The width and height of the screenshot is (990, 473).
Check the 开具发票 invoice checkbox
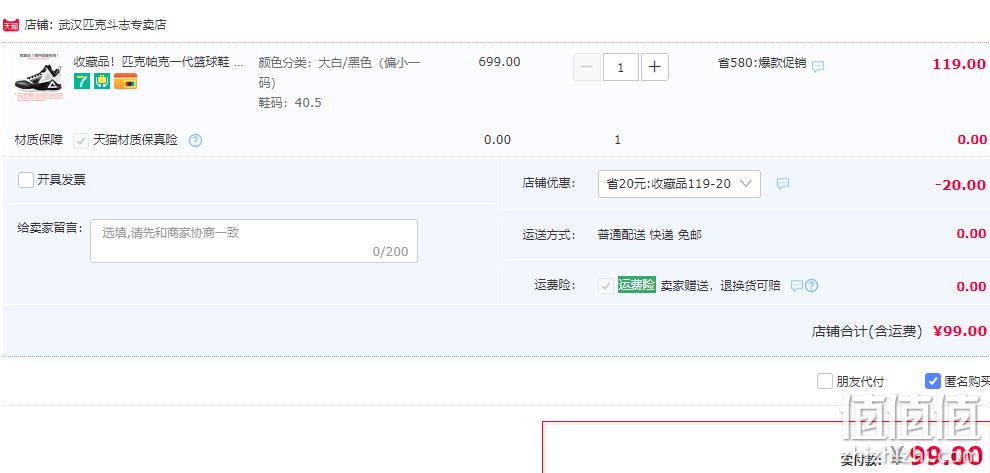(26, 180)
